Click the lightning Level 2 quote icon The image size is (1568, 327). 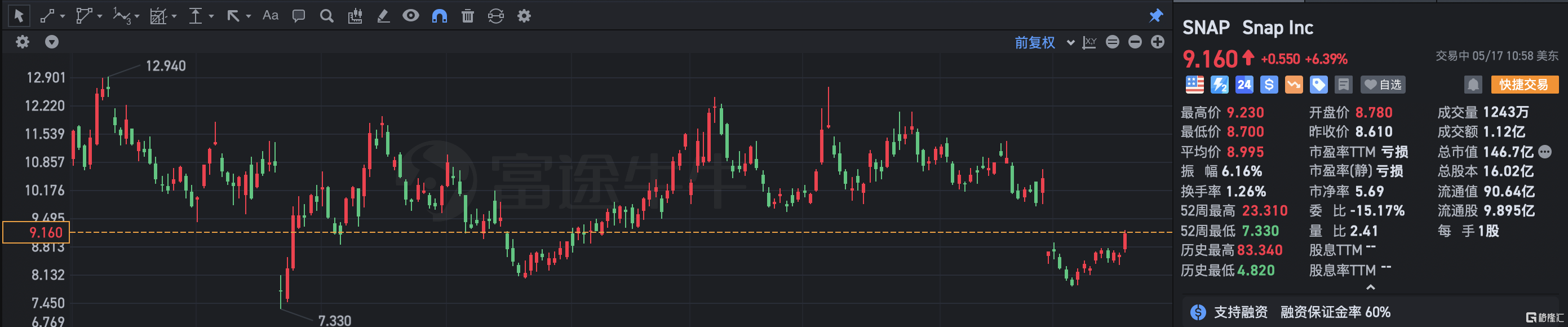[1219, 85]
